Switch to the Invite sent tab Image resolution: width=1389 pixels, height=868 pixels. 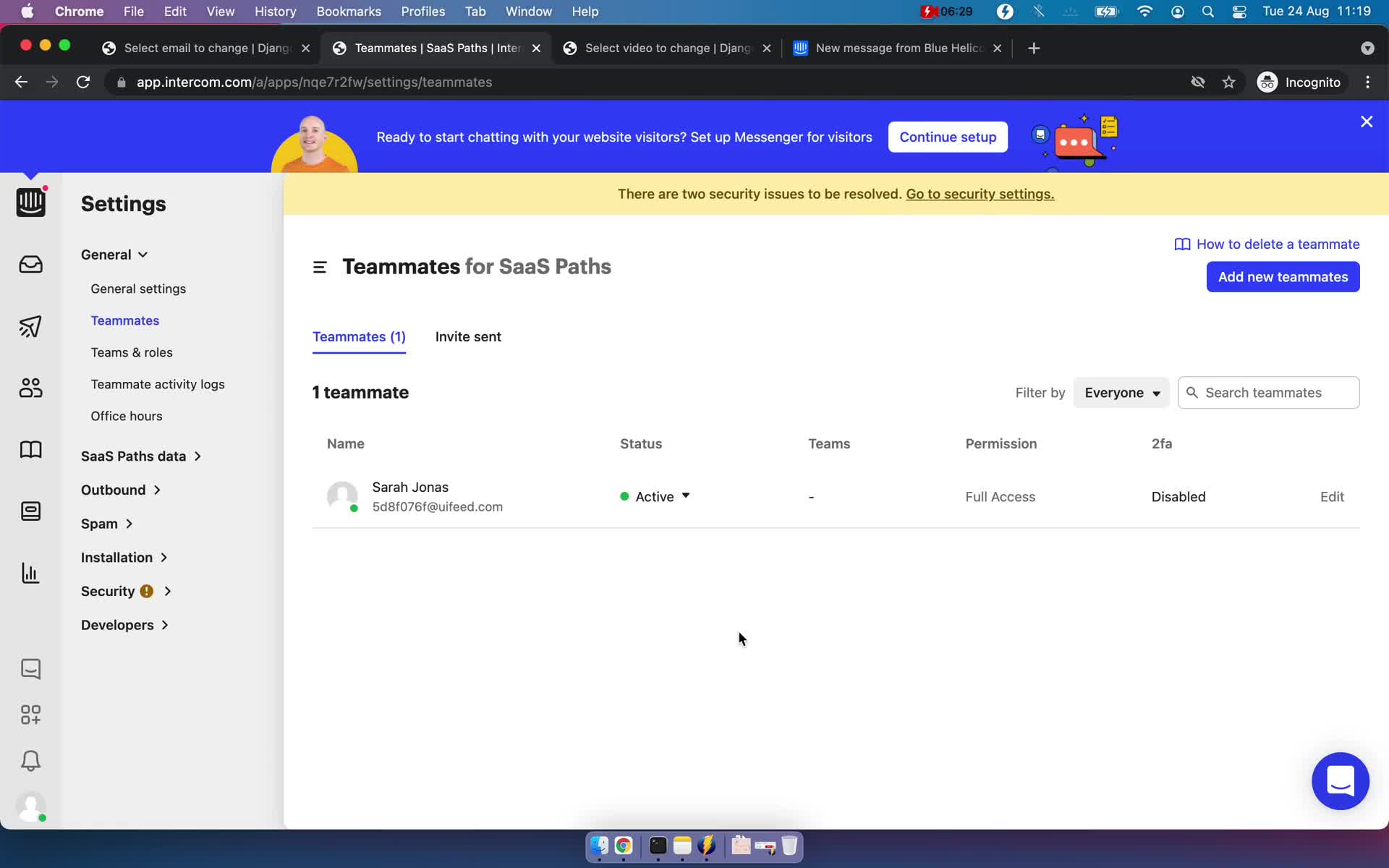468,336
